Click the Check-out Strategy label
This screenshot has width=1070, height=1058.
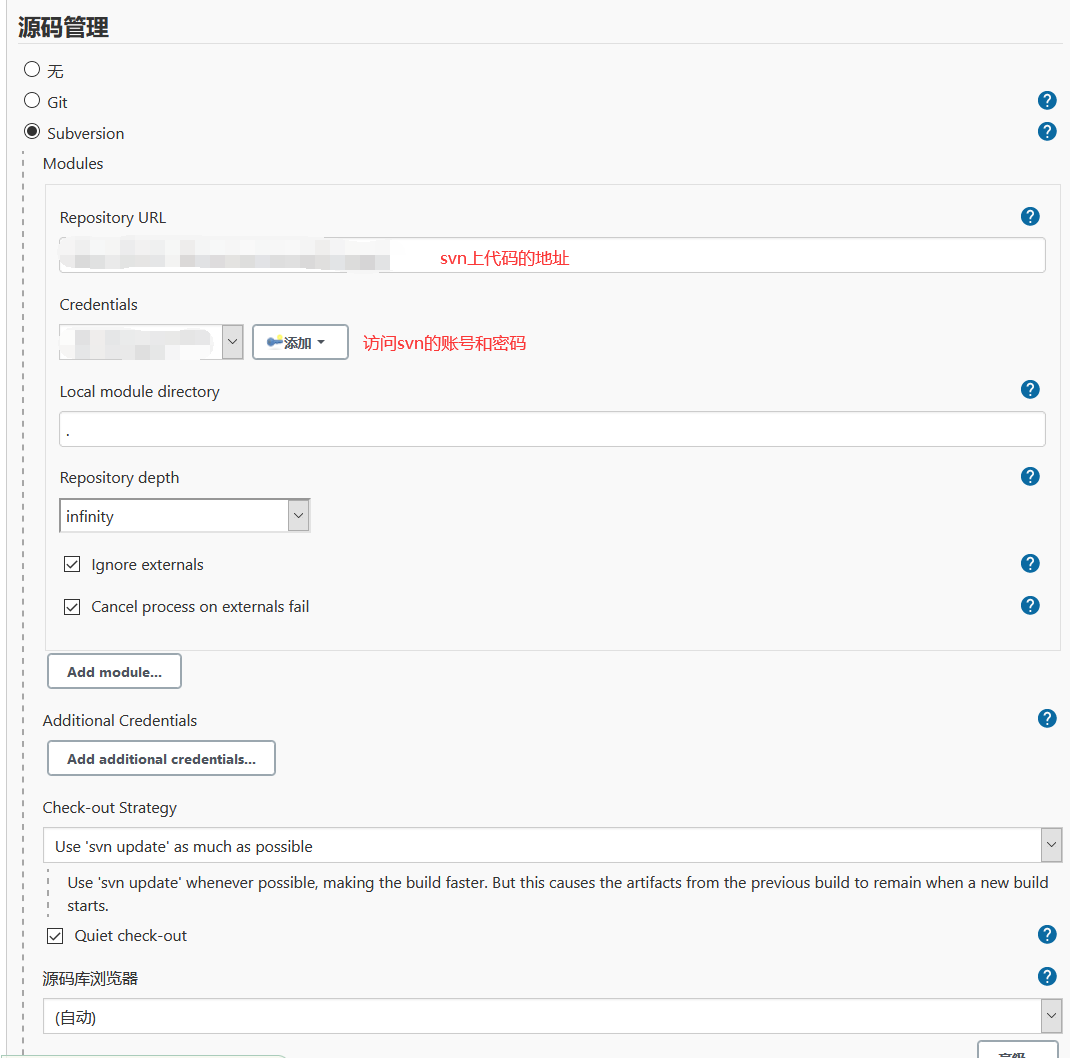click(110, 807)
